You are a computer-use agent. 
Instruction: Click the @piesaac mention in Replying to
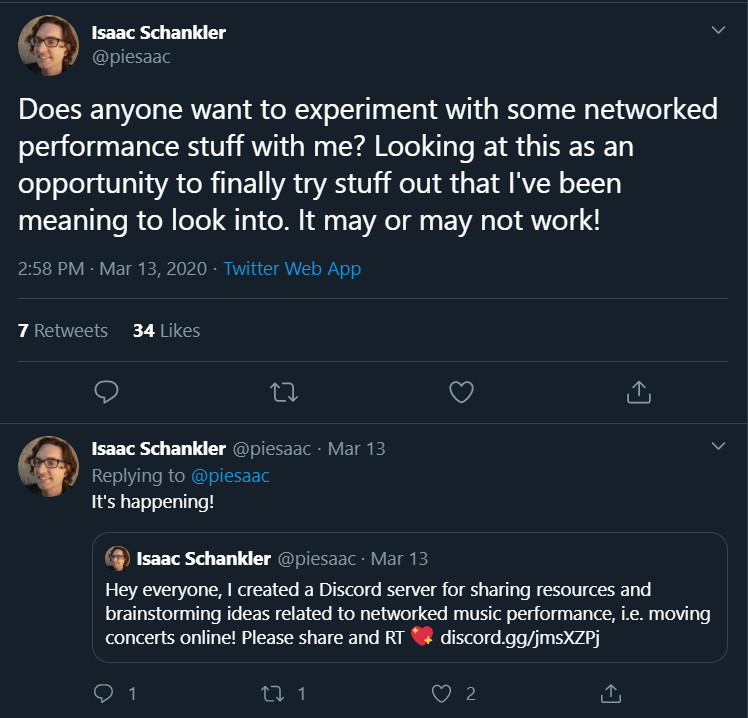[x=230, y=476]
